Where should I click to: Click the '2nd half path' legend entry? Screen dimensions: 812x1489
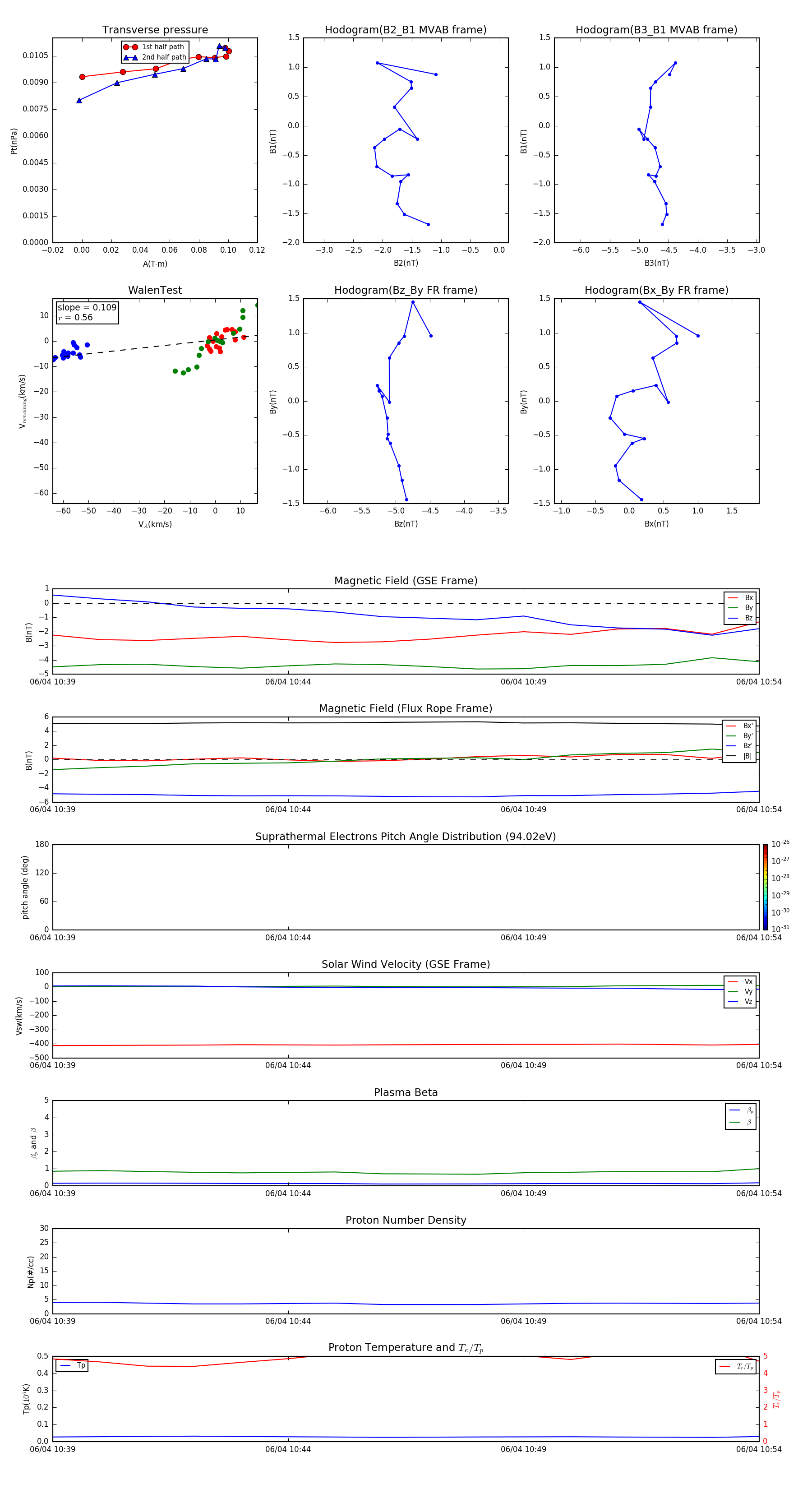coord(155,57)
